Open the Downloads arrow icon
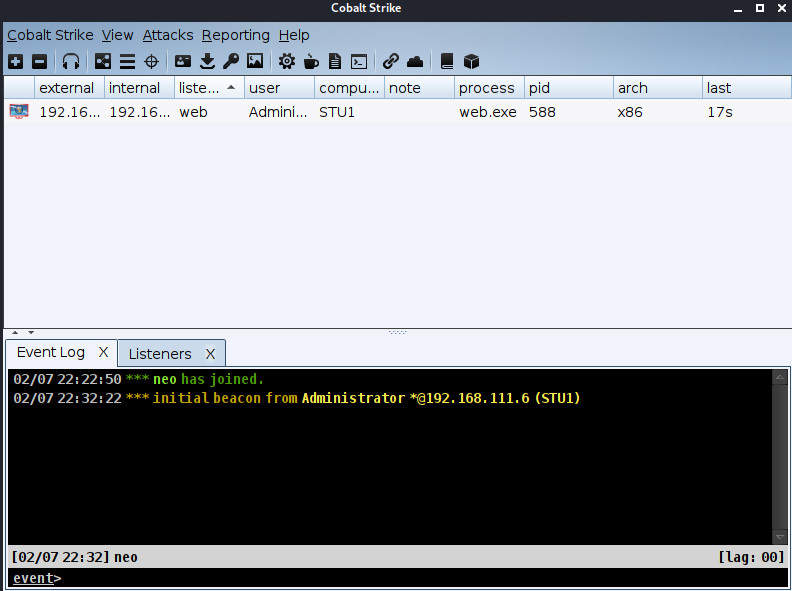Image resolution: width=792 pixels, height=591 pixels. 207,62
